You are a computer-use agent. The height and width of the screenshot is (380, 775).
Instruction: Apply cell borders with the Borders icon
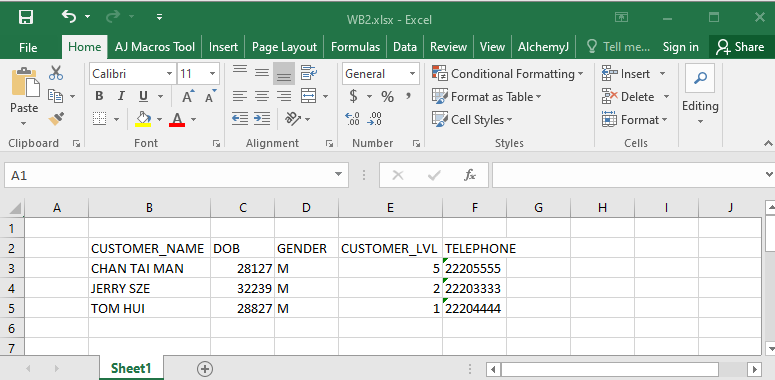(100, 119)
